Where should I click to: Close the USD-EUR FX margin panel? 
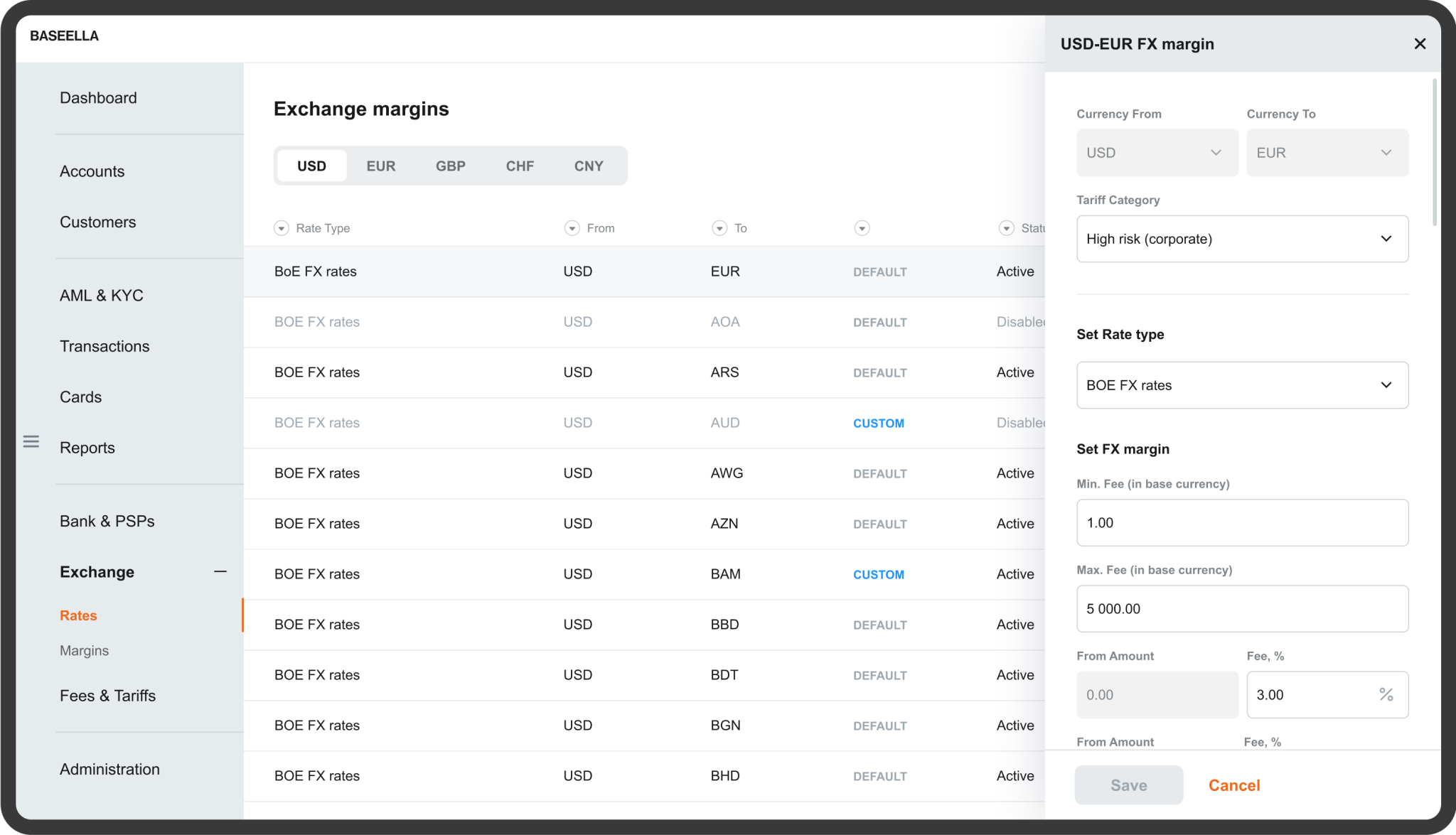[x=1420, y=43]
